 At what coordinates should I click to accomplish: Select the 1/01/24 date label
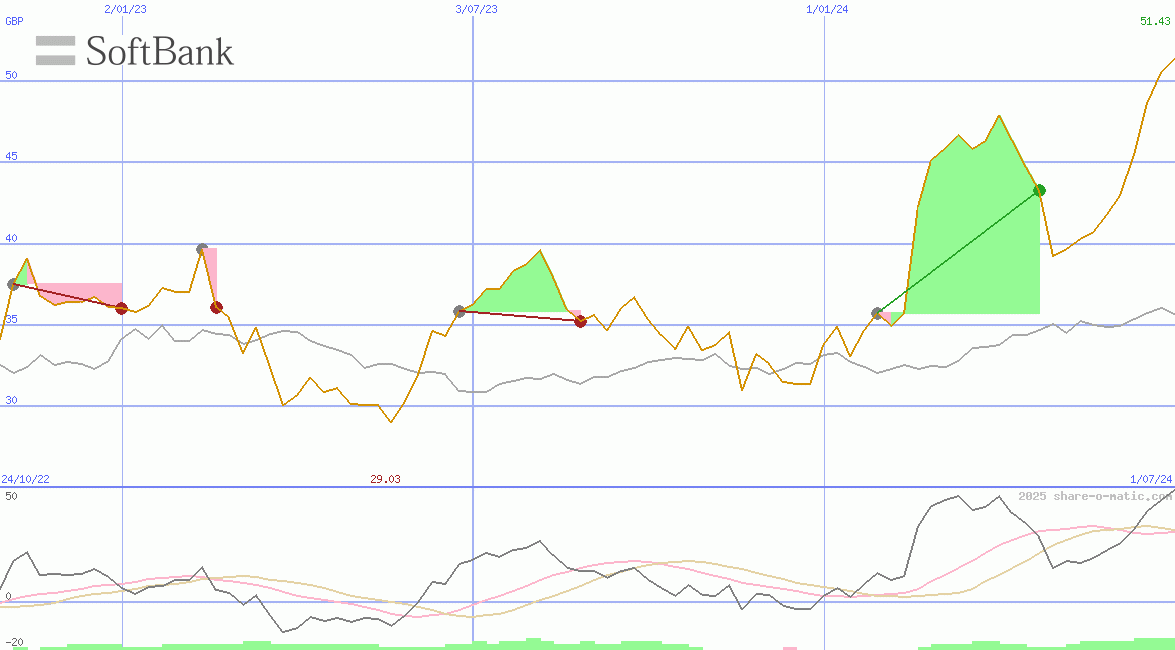tap(827, 9)
